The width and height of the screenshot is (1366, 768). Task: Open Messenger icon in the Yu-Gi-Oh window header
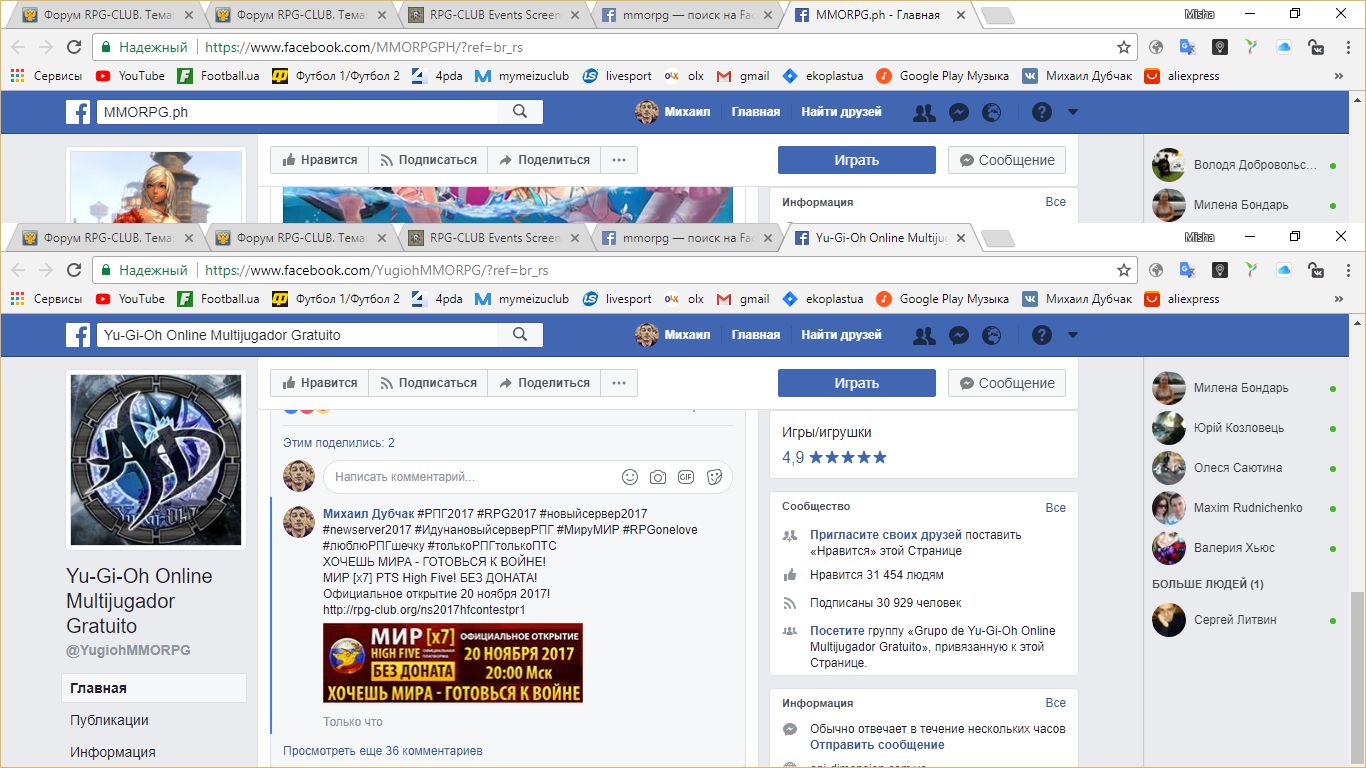[x=958, y=335]
